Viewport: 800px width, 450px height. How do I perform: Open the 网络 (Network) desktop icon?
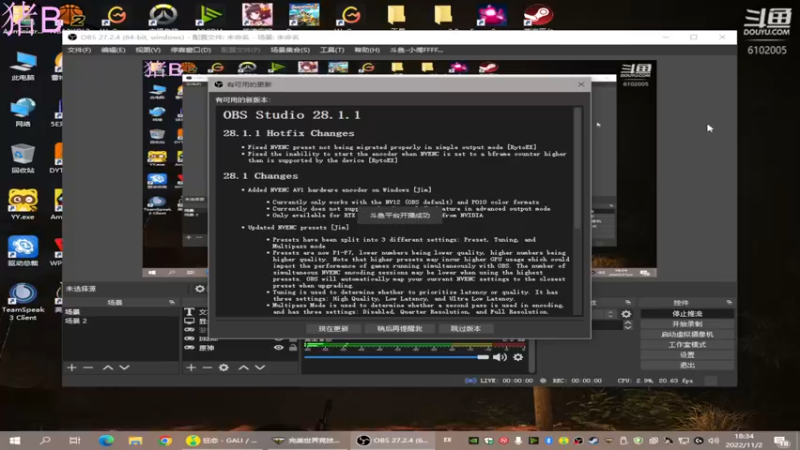click(22, 112)
